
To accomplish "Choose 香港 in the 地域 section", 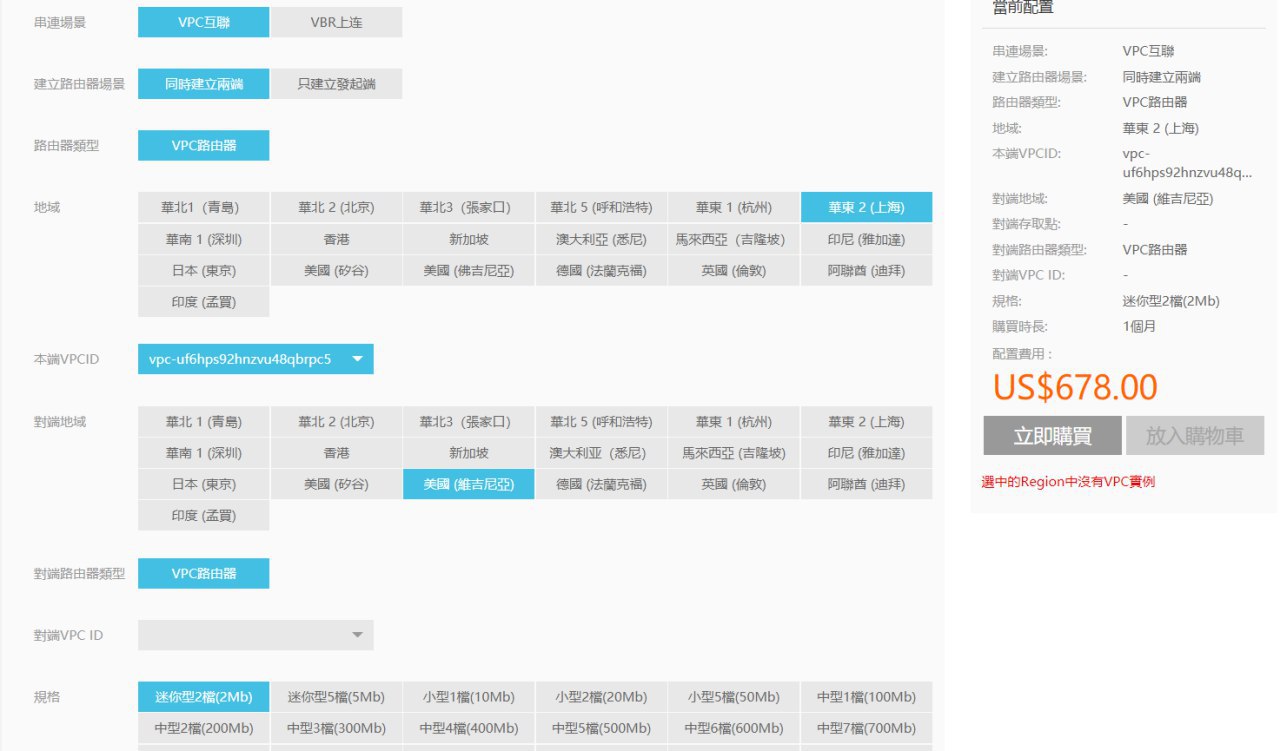I will [x=336, y=240].
